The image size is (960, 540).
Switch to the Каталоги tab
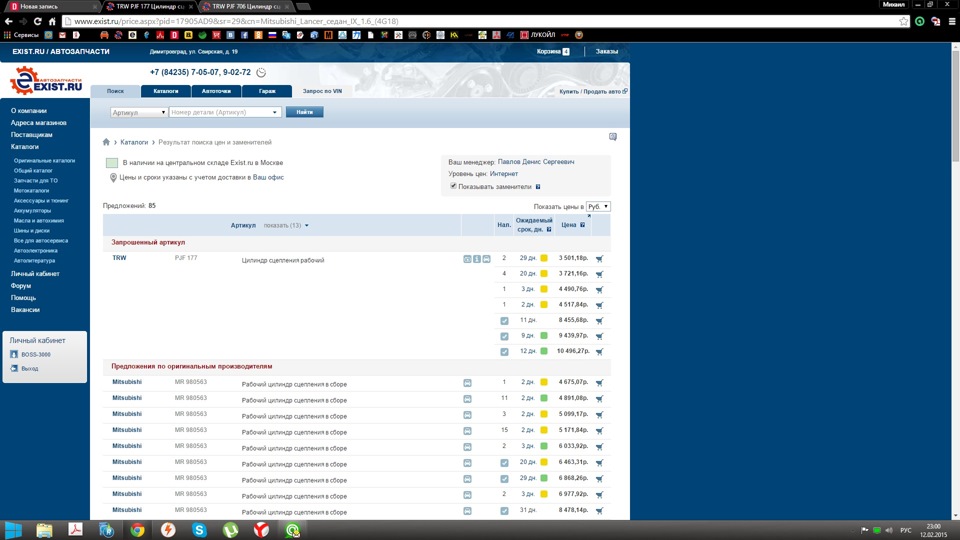(x=165, y=91)
